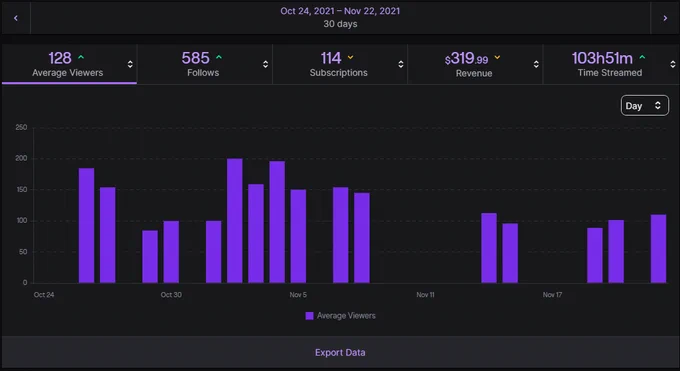Click the Nov 17 axis label
Screen dimensions: 680x371
[552, 295]
